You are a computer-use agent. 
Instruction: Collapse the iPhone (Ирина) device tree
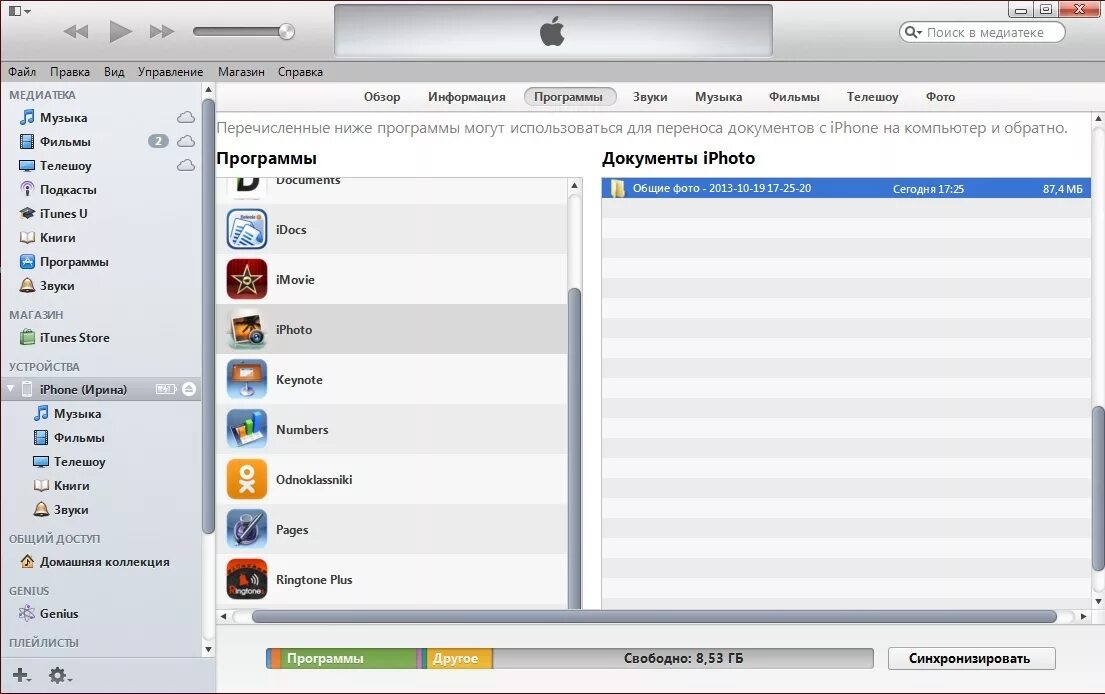pyautogui.click(x=11, y=388)
